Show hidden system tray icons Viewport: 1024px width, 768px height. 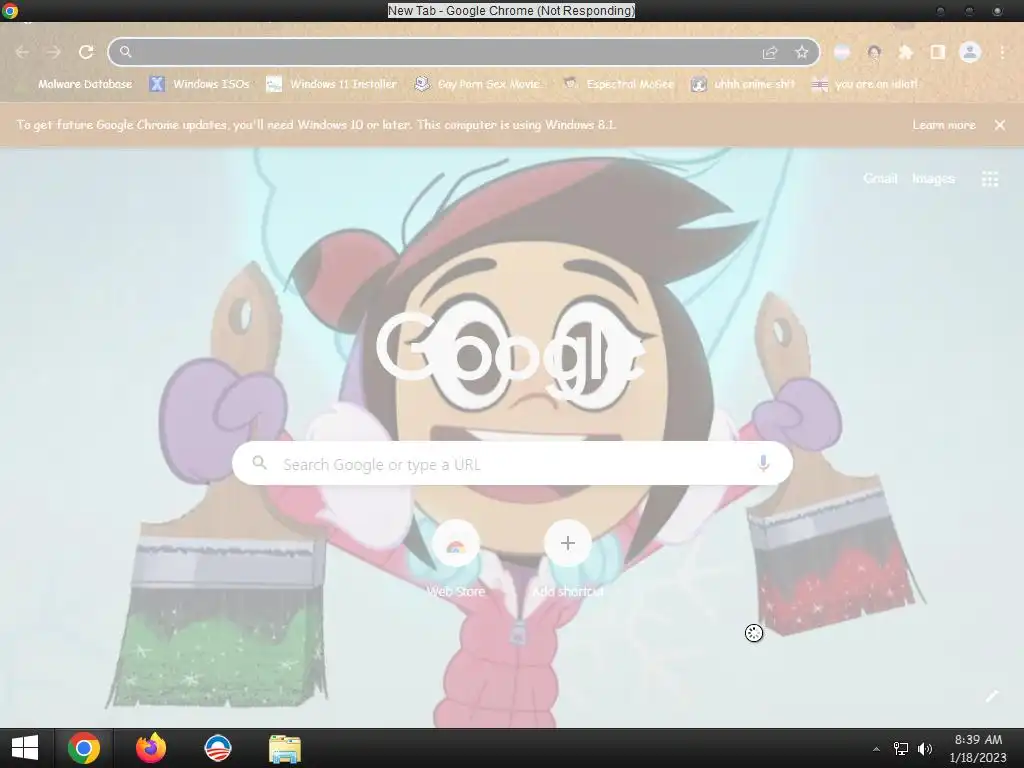point(876,749)
